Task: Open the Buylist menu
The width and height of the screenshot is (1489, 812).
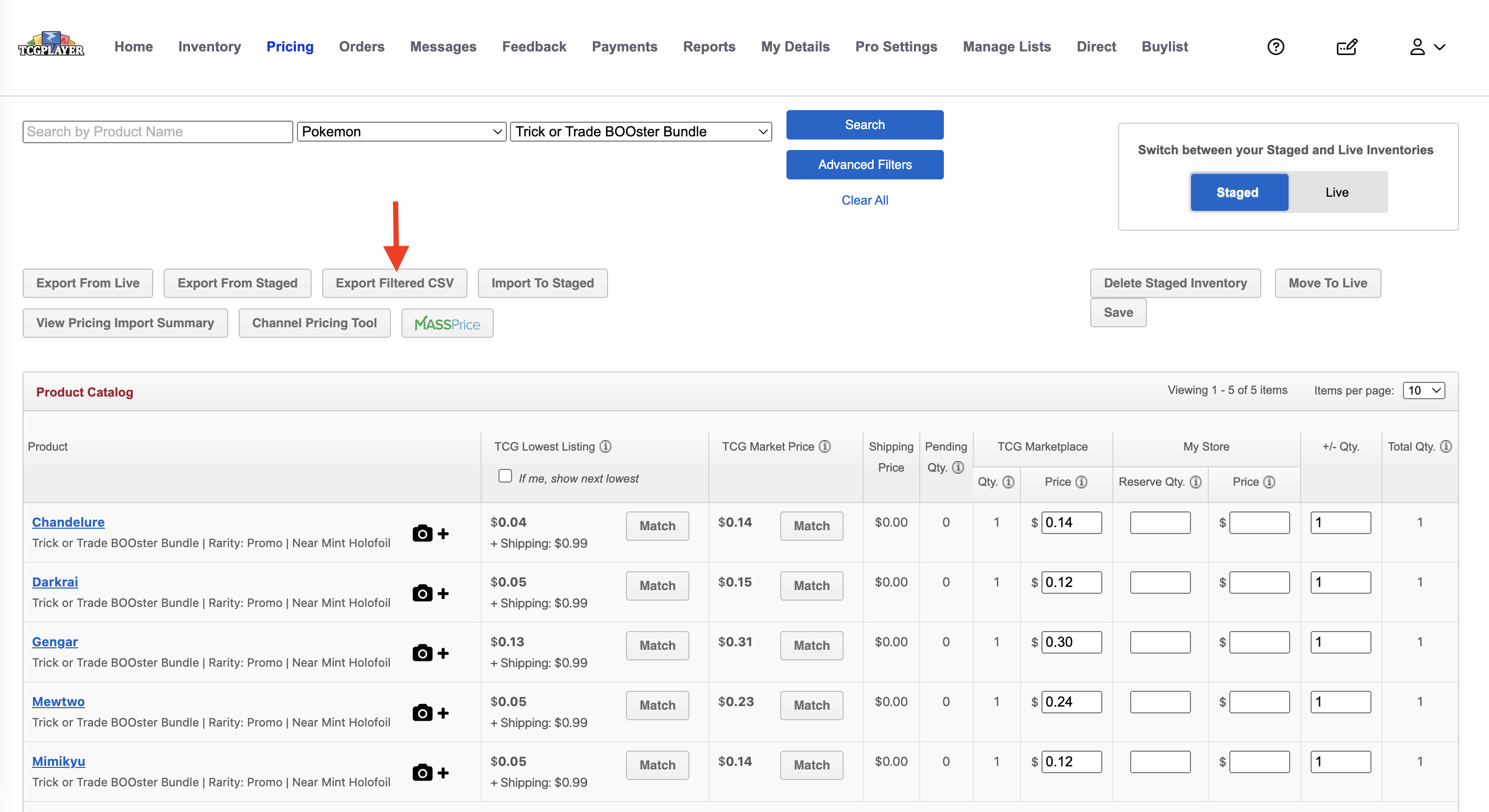Action: coord(1164,47)
